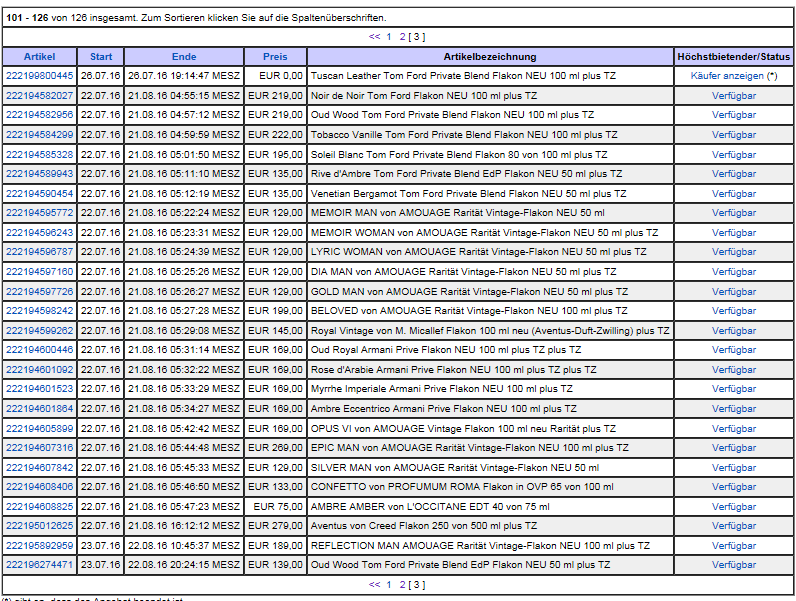The height and width of the screenshot is (601, 796).
Task: Click 'Käufer anzeigen' for Tuscan Leather
Action: pos(727,76)
